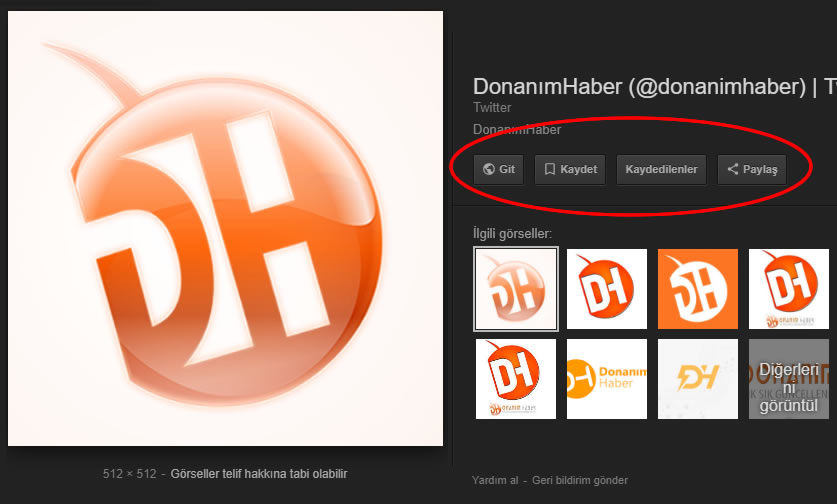Click the Git (visit) button
Viewport: 837px width, 504px height.
pos(498,169)
